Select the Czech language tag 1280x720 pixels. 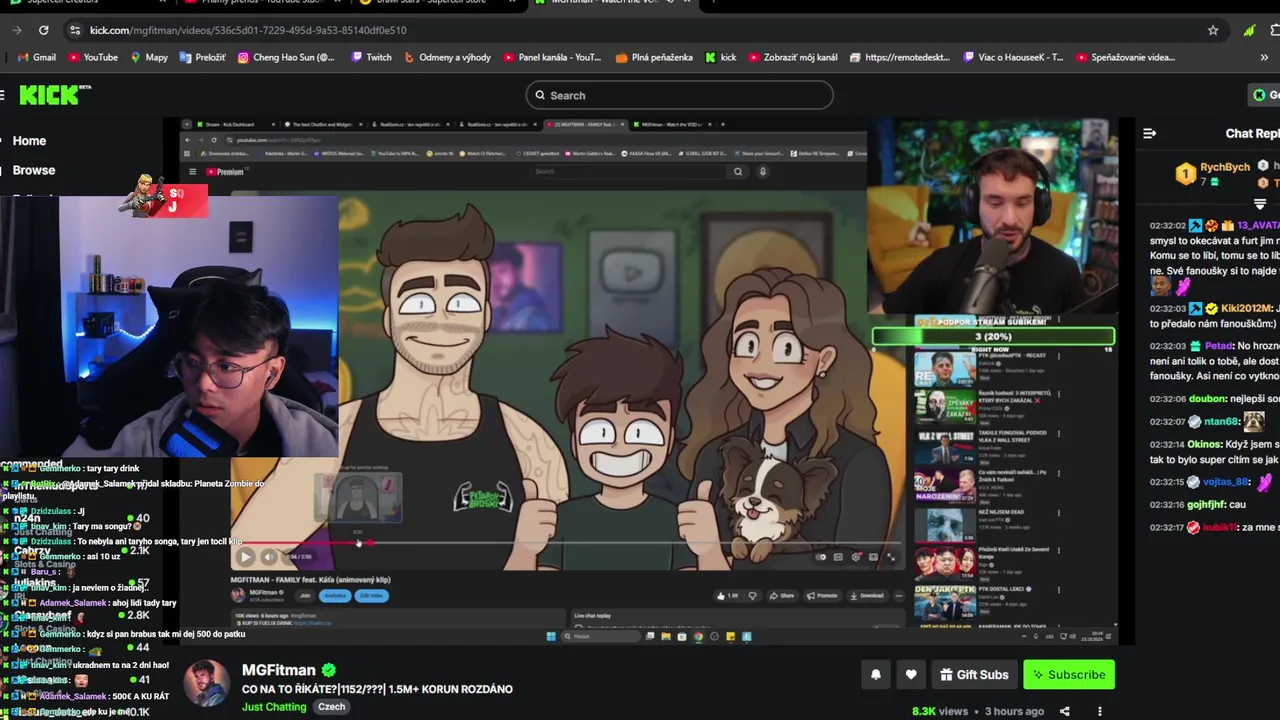click(x=331, y=707)
